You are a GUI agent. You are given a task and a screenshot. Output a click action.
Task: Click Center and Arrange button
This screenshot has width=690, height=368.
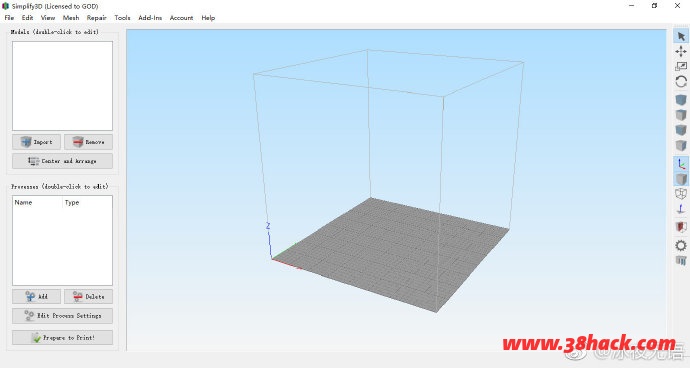(x=62, y=161)
